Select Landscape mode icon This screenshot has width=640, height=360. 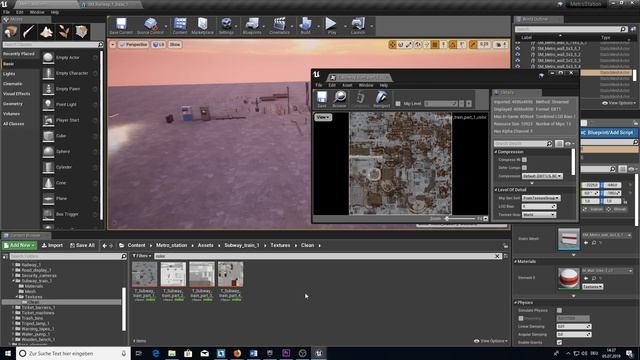[46, 32]
